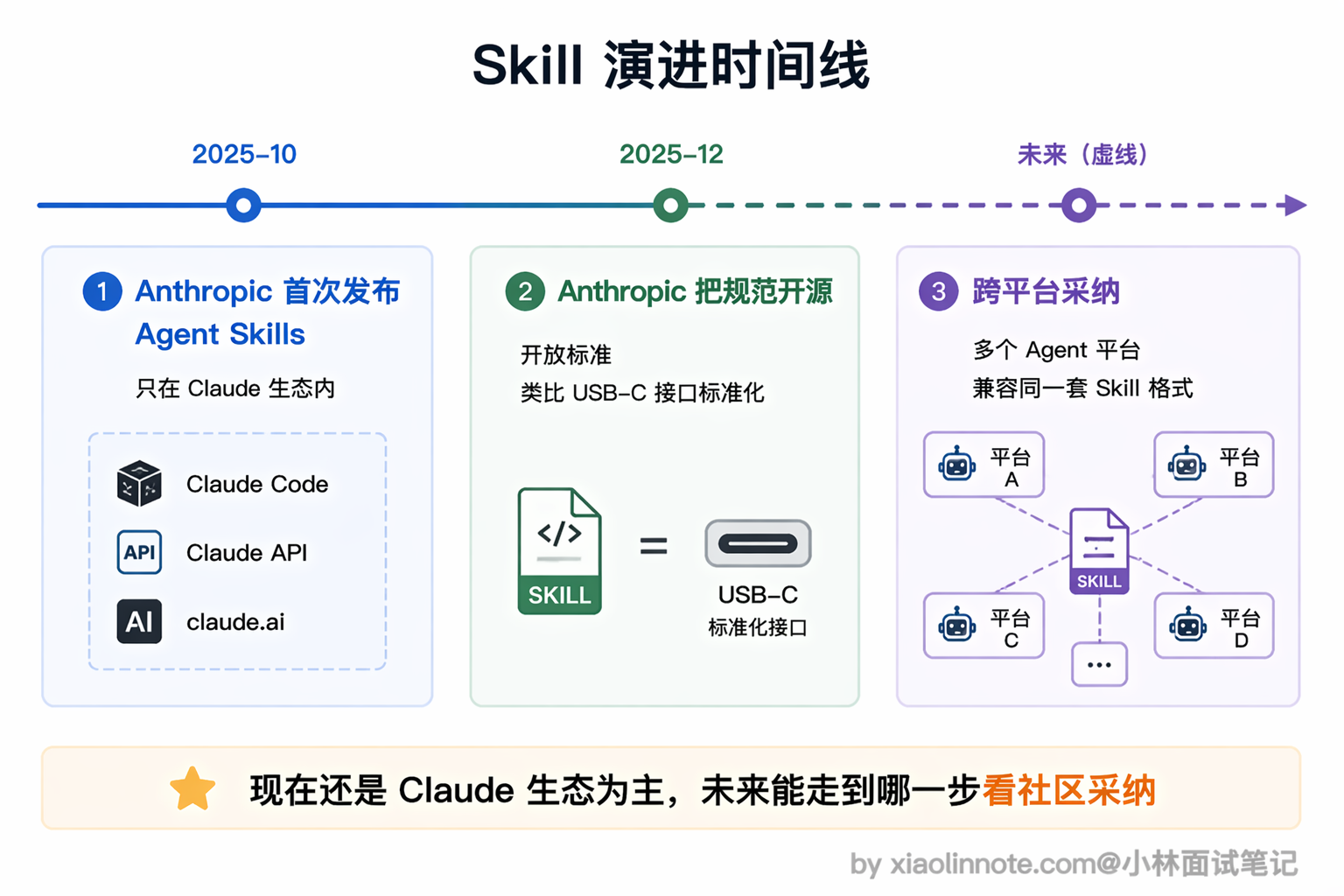Viewport: 1344px width, 896px height.
Task: Click the USB-C caption under connector
Action: coord(758,595)
